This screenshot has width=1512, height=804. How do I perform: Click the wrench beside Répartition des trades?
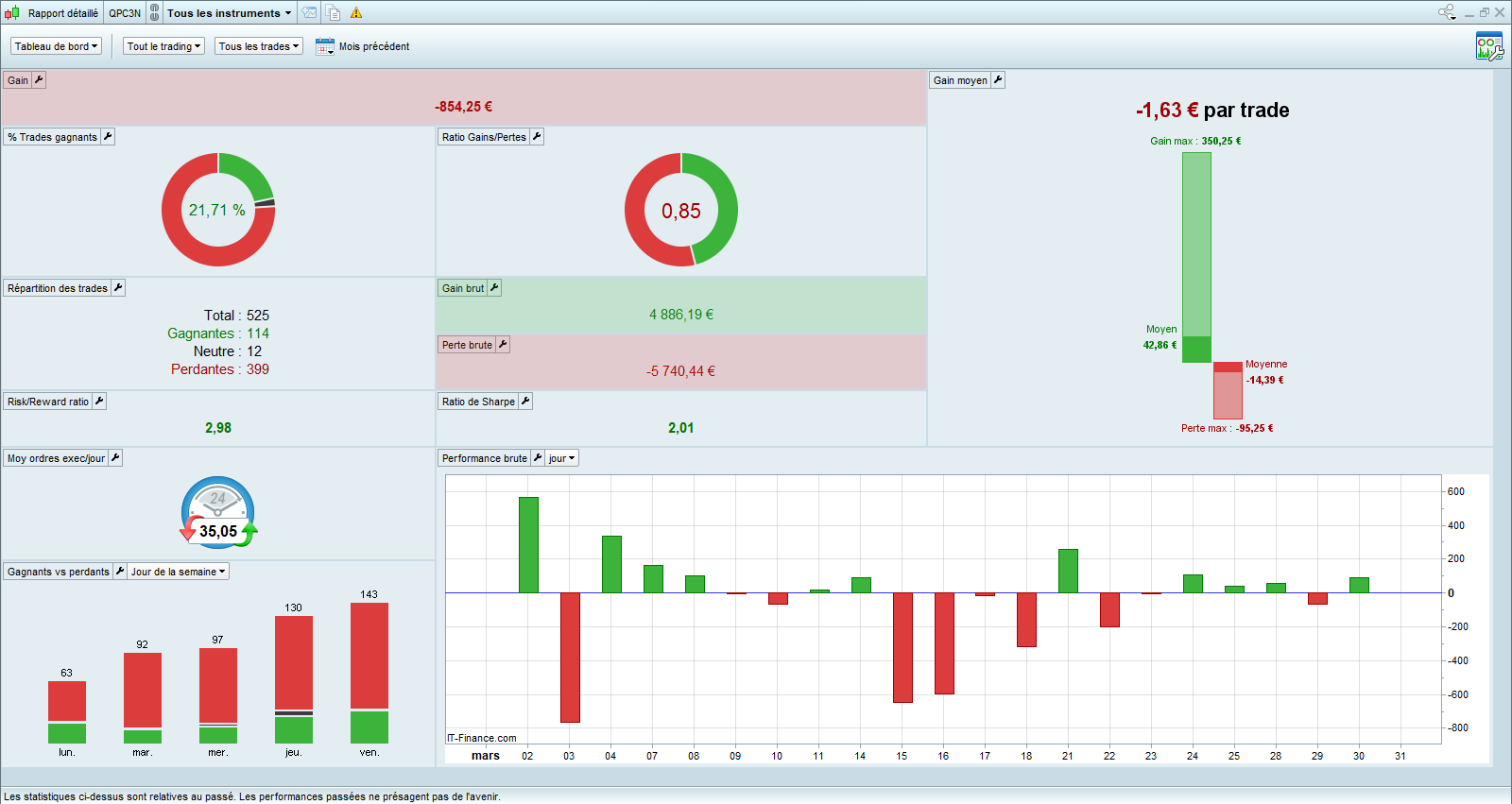point(118,288)
